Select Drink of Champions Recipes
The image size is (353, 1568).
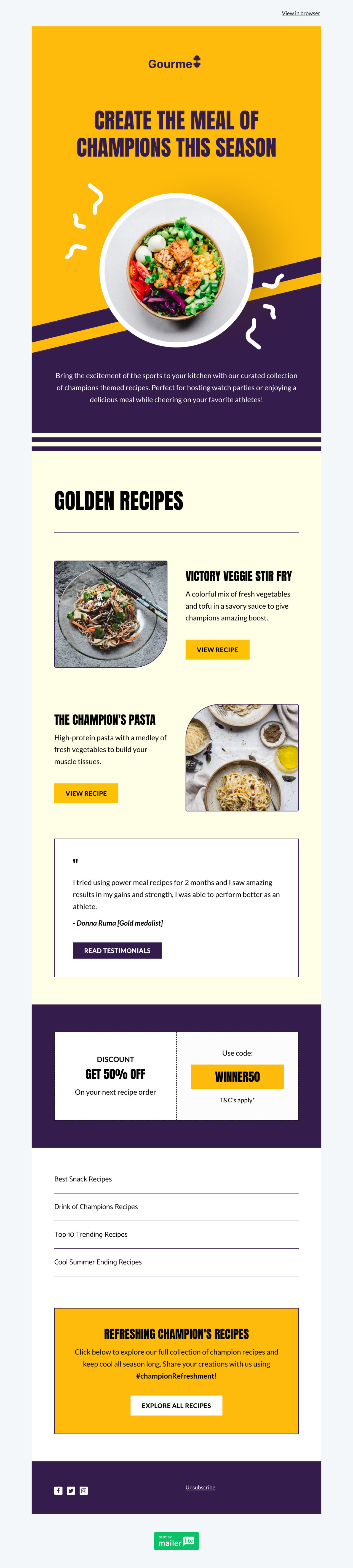tap(96, 1207)
